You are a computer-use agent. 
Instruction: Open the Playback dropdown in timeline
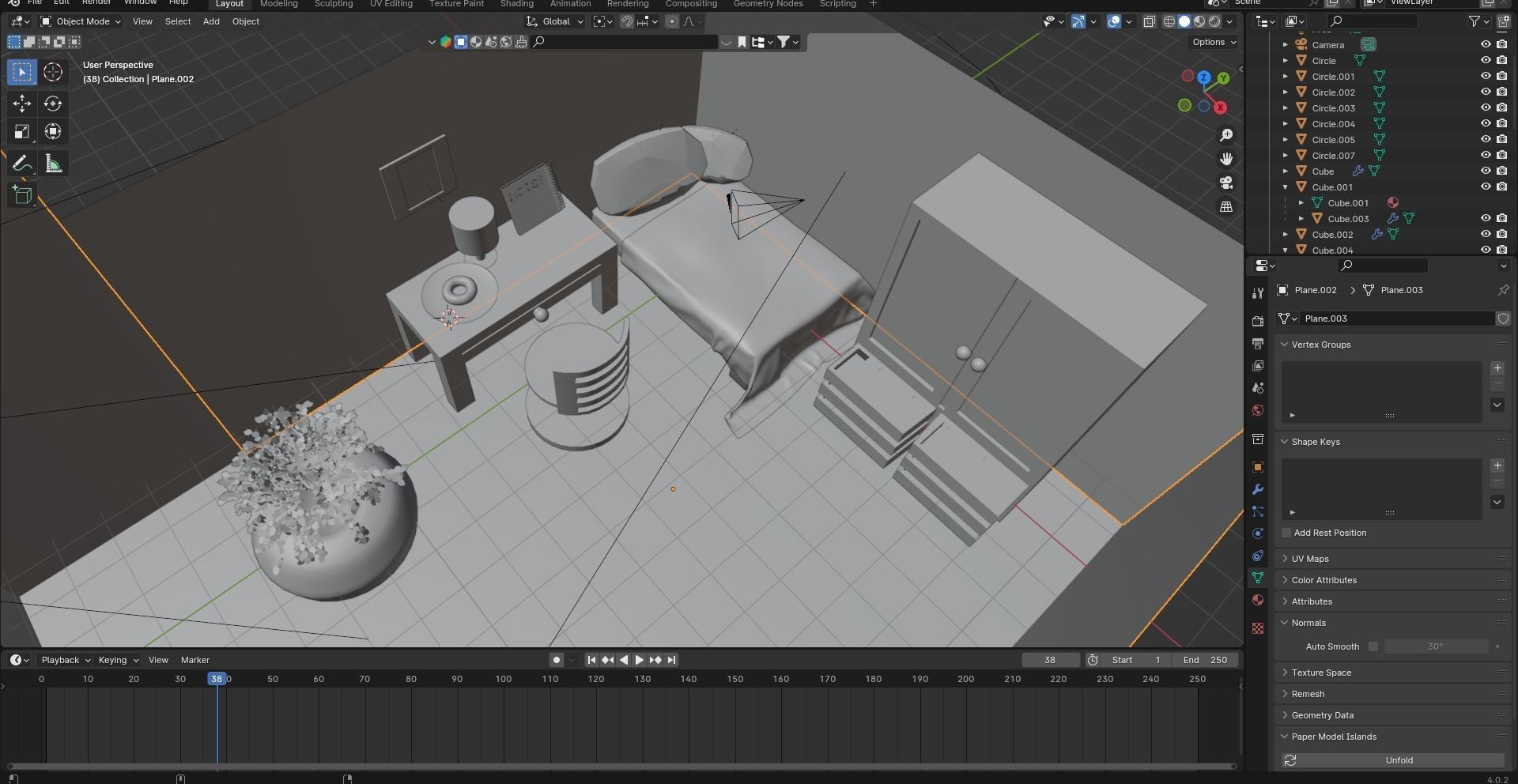65,660
